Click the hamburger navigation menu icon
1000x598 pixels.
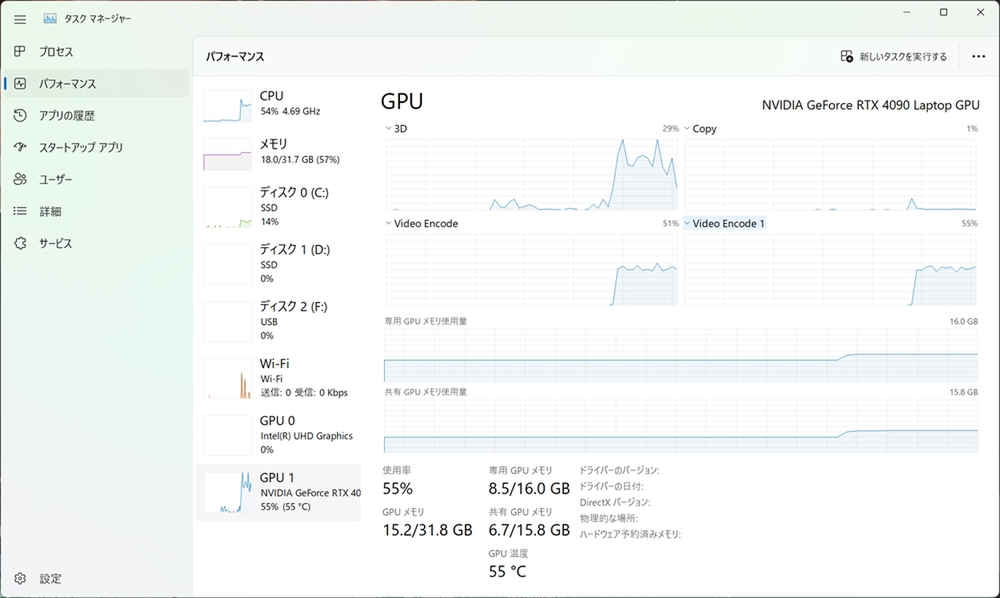20,19
